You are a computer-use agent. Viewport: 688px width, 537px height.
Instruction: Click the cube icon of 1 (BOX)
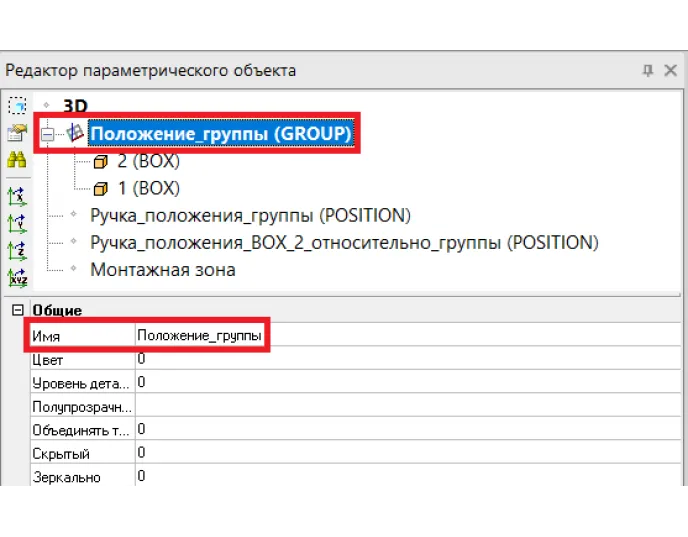(100, 189)
